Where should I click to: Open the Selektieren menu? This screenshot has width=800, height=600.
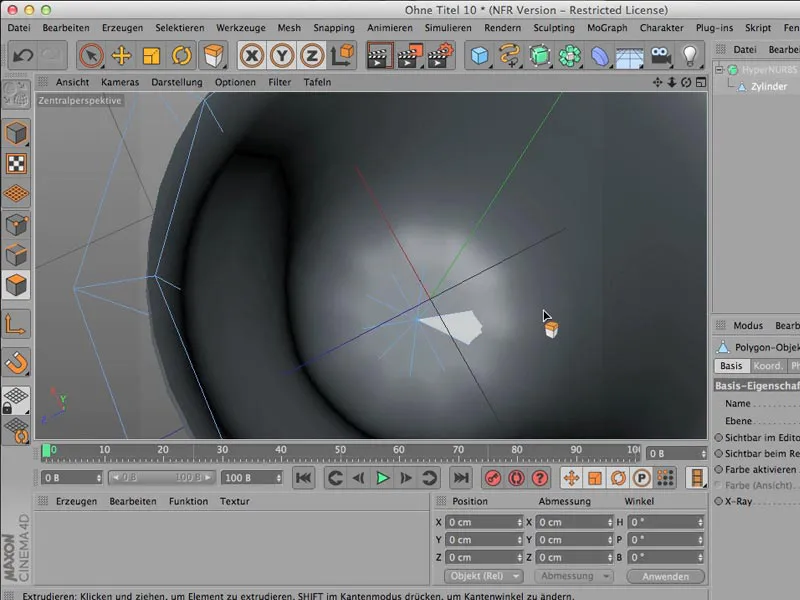[x=180, y=28]
